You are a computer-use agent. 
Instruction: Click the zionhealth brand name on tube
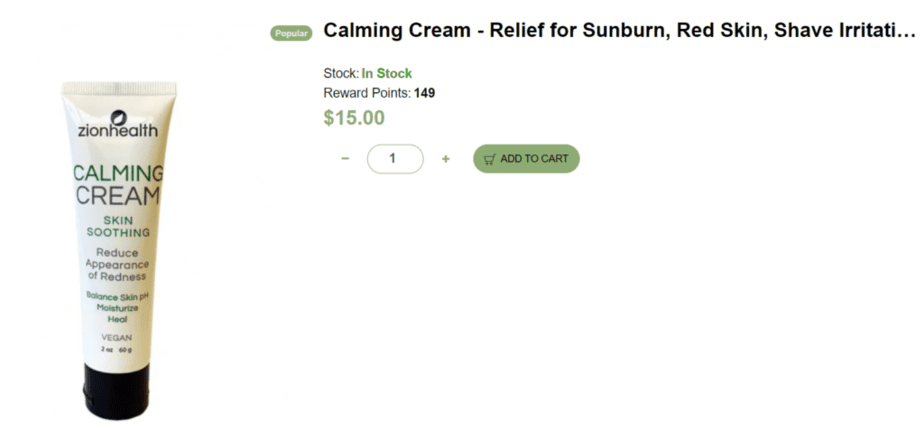pos(118,131)
